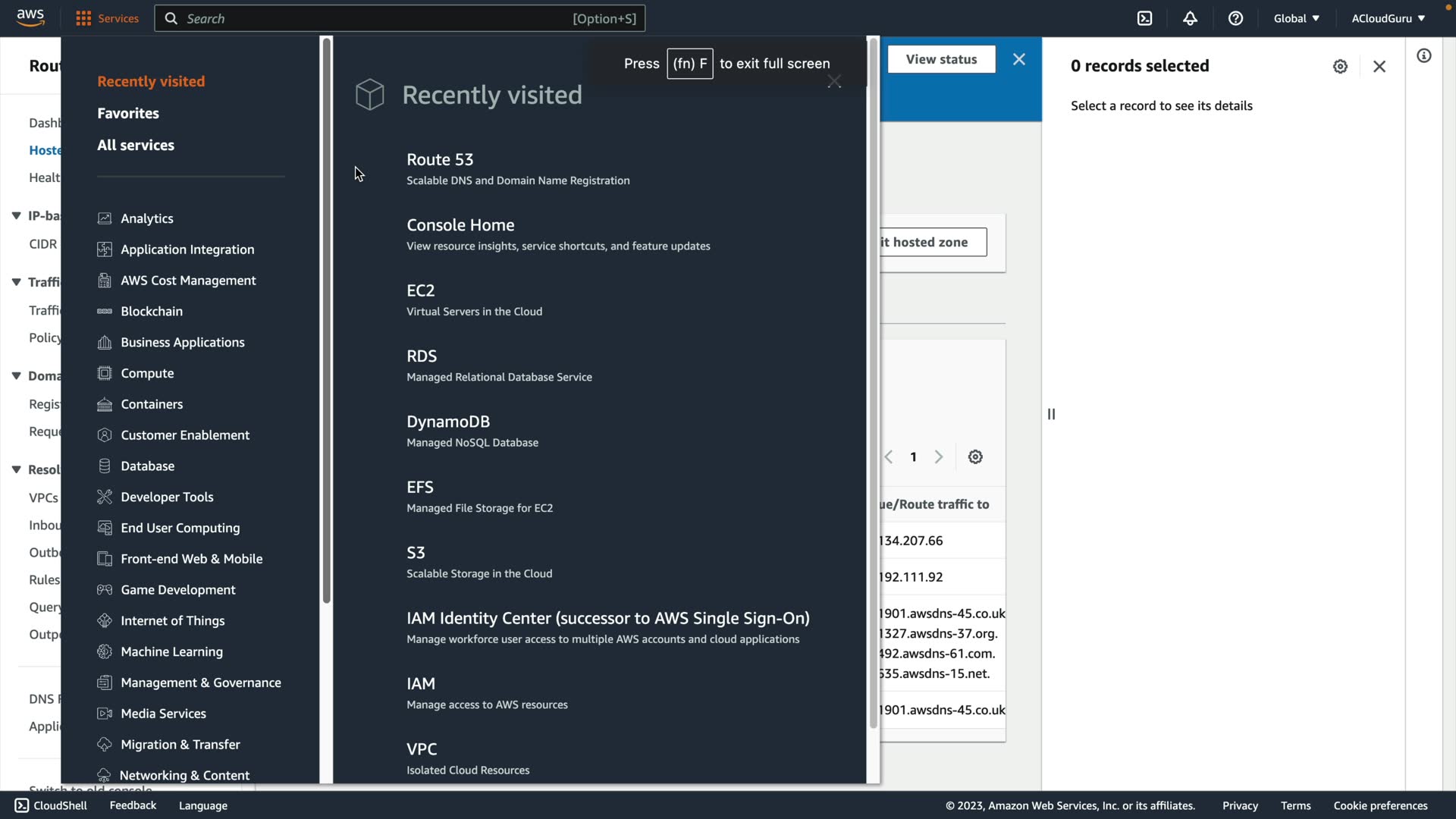Switch to All services list
Viewport: 1456px width, 819px height.
pyautogui.click(x=136, y=145)
